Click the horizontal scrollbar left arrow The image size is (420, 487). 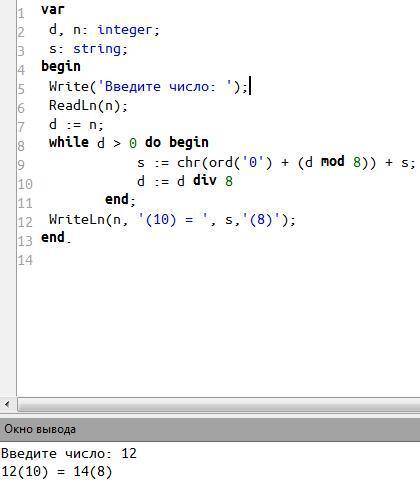(7, 405)
